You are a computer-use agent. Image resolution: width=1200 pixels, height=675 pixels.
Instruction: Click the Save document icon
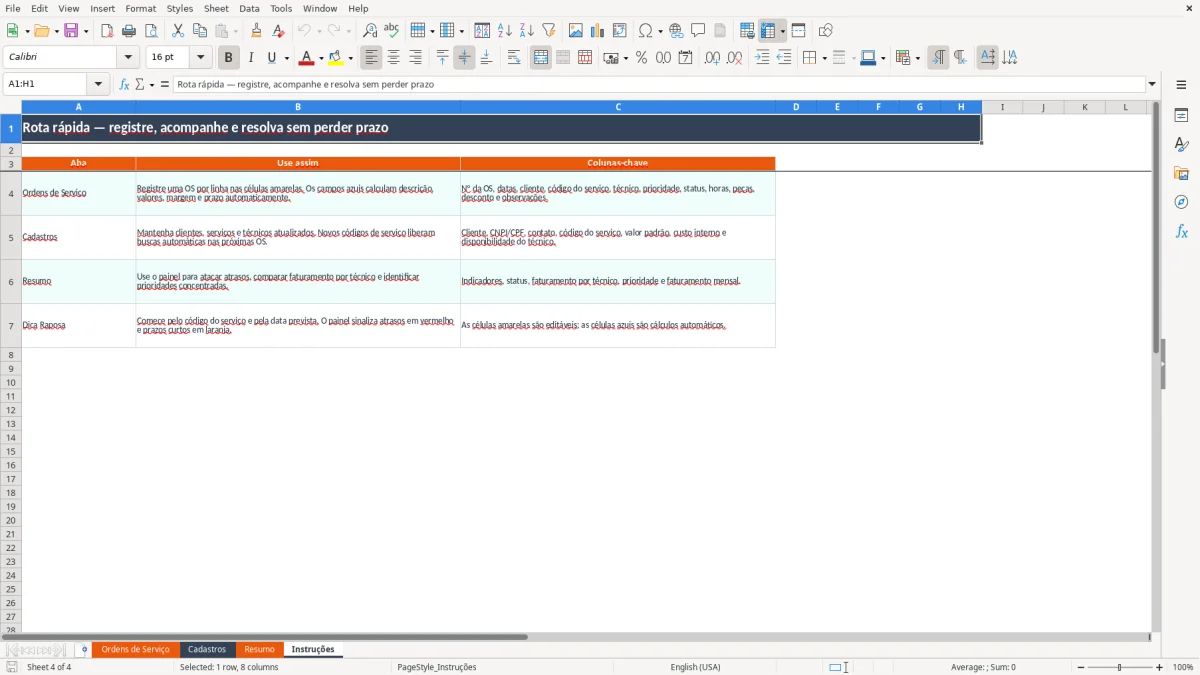[x=71, y=31]
